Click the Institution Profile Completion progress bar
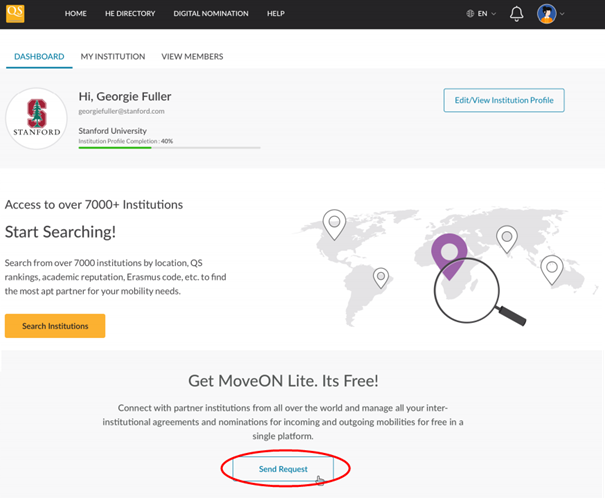 169,148
